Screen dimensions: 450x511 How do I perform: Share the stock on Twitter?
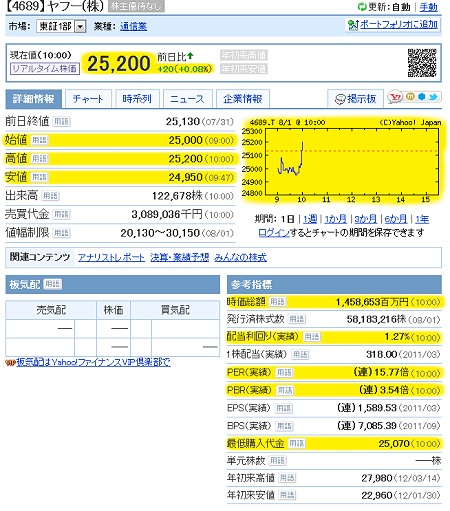[x=433, y=97]
